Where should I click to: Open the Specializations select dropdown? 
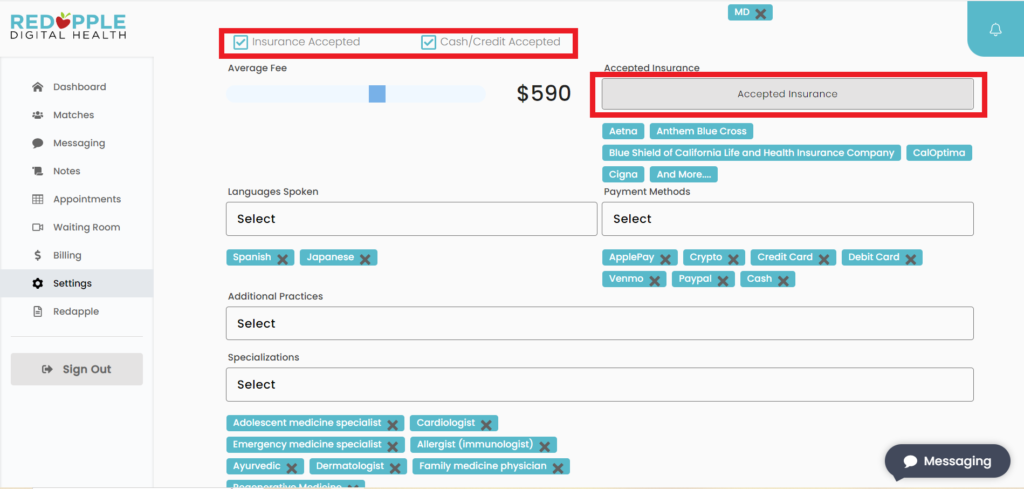(x=600, y=385)
